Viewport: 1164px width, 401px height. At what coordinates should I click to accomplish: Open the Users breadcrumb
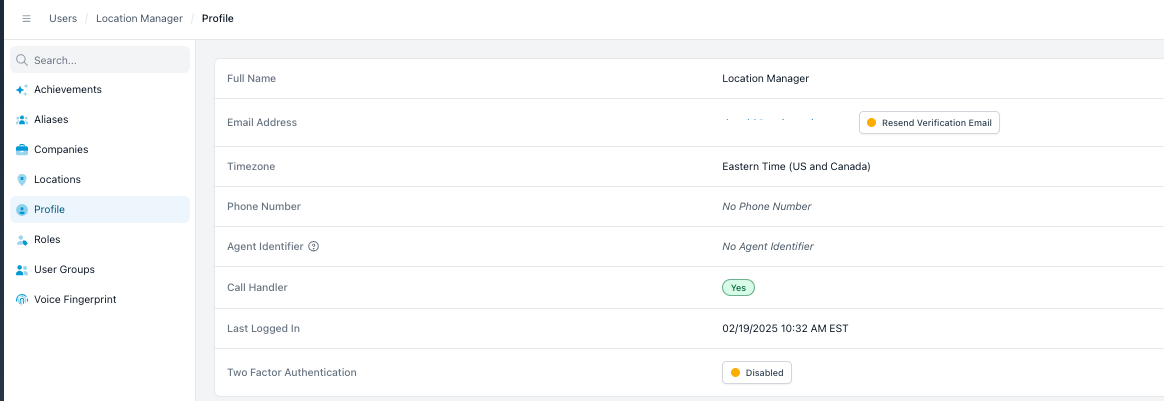[x=63, y=19]
